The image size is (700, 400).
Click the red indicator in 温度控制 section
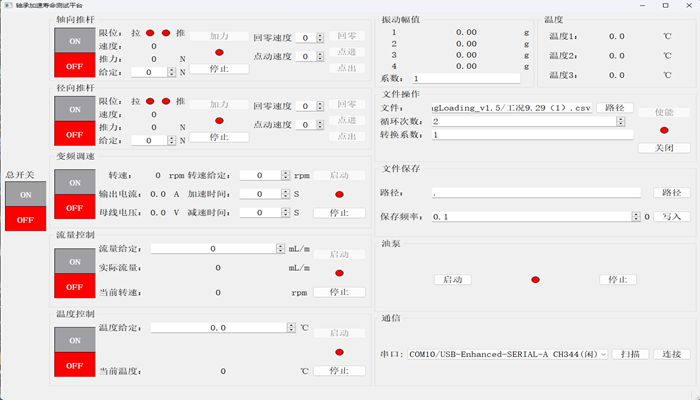tap(339, 352)
